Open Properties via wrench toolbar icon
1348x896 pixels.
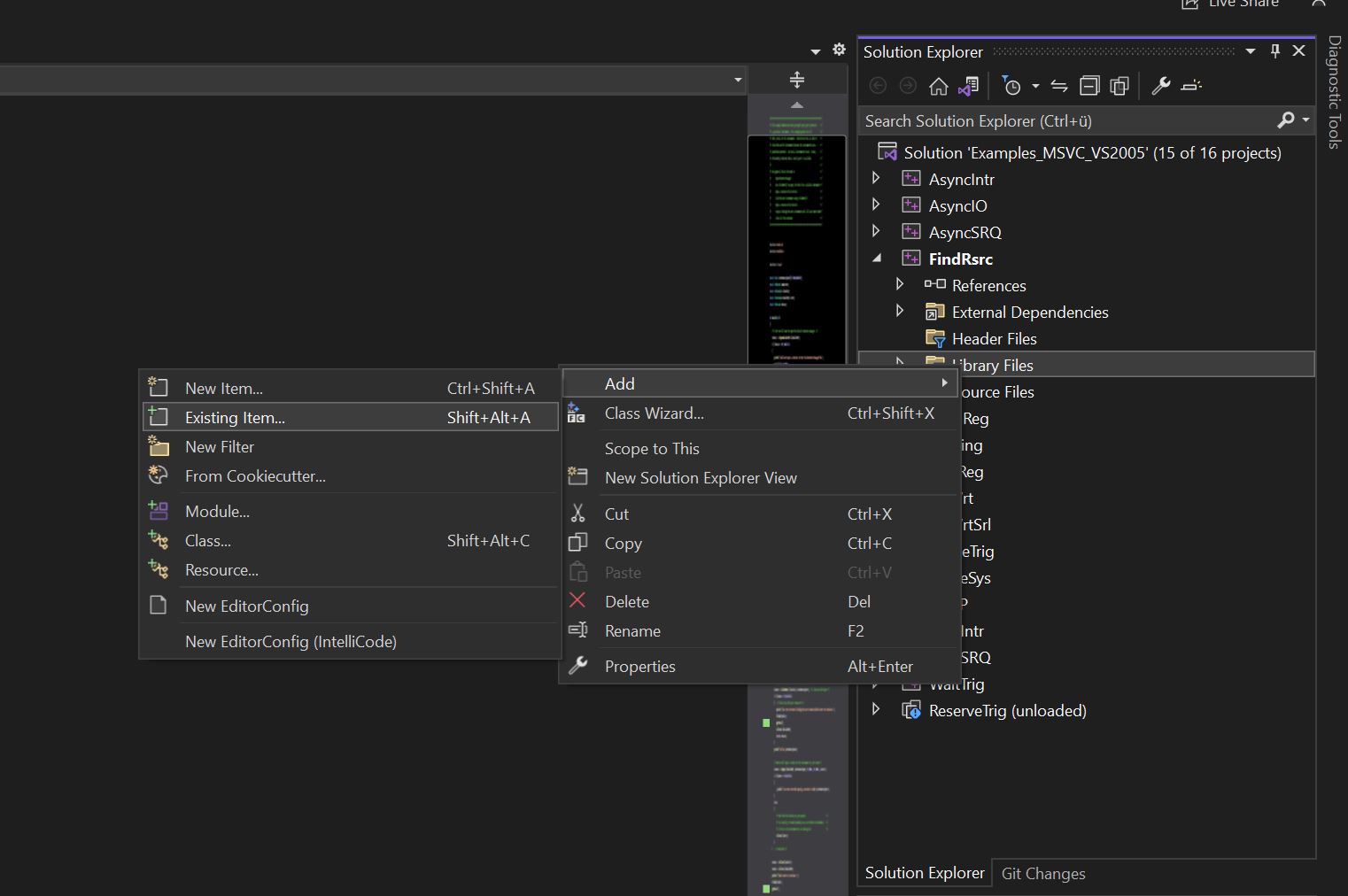tap(1160, 86)
